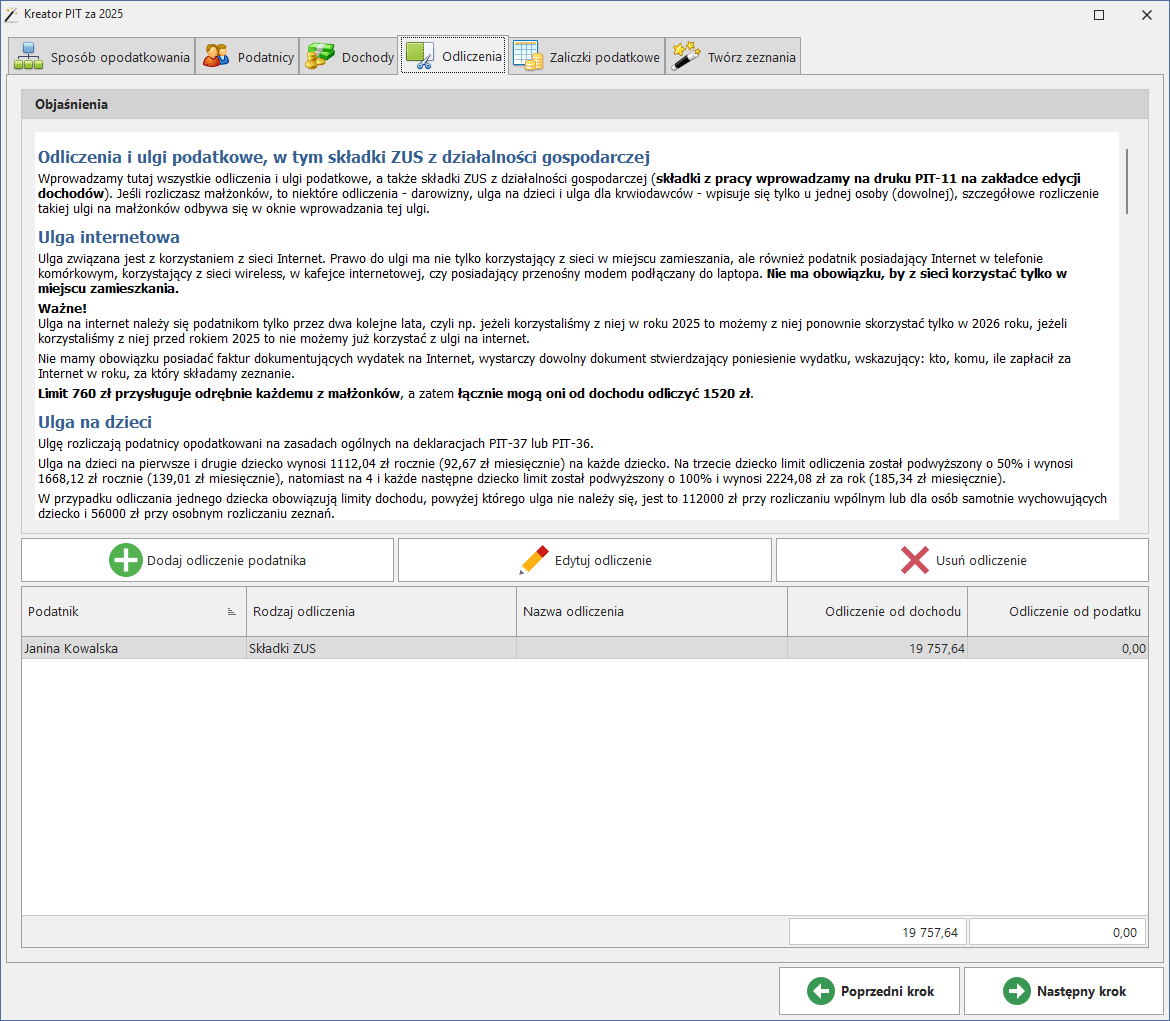Close the Kreator PIT za 2025 window
Screen dimensions: 1170x1021
(x=1147, y=15)
